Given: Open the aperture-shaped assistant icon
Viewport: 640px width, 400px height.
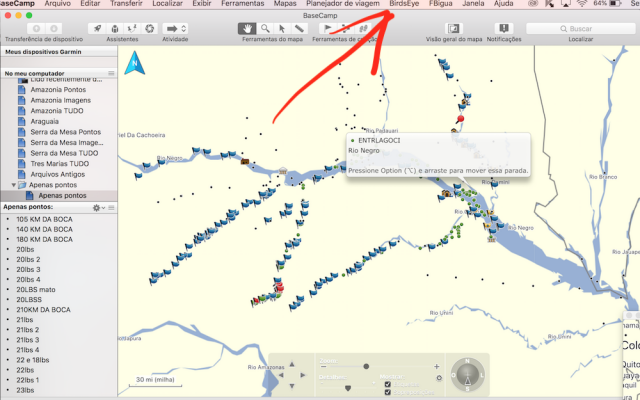Looking at the screenshot, I should coord(149,29).
